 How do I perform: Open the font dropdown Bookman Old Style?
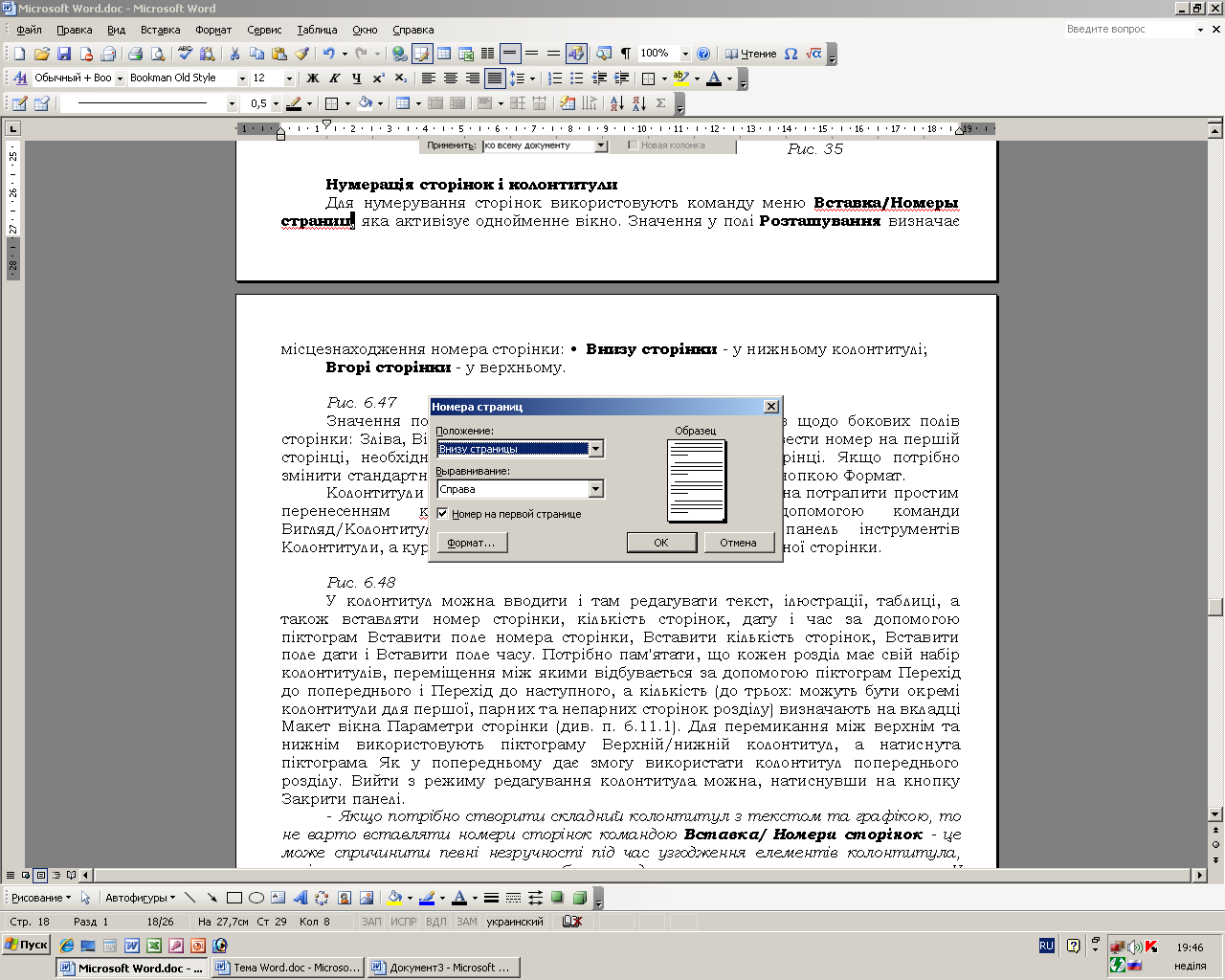[x=242, y=78]
